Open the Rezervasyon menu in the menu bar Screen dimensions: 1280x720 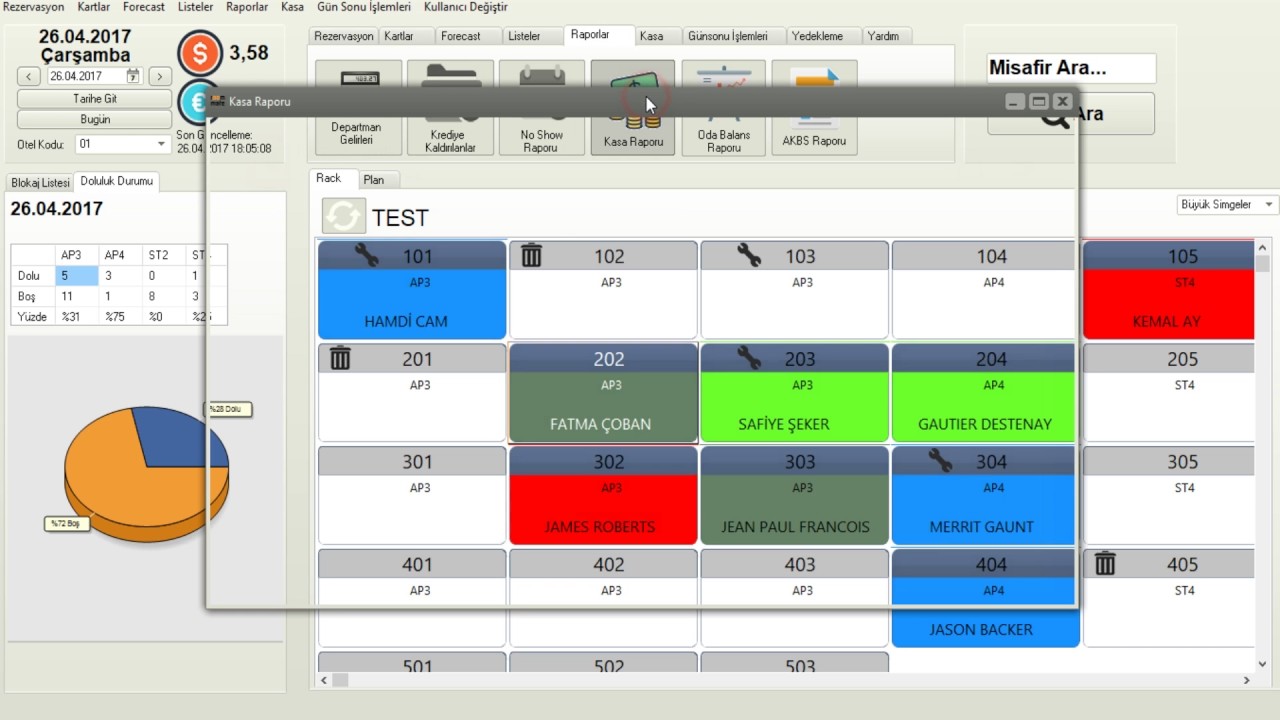[x=34, y=7]
